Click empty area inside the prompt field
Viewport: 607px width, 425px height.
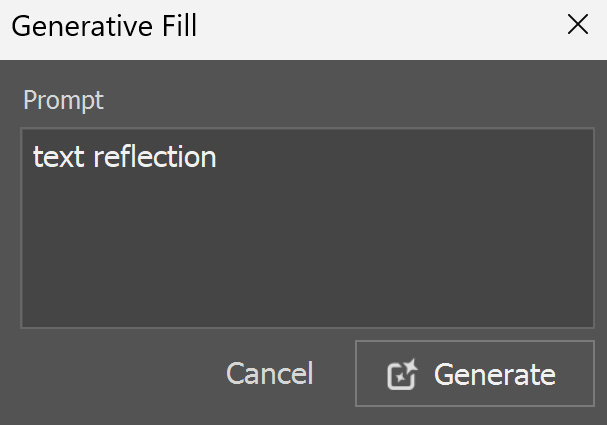pos(307,248)
